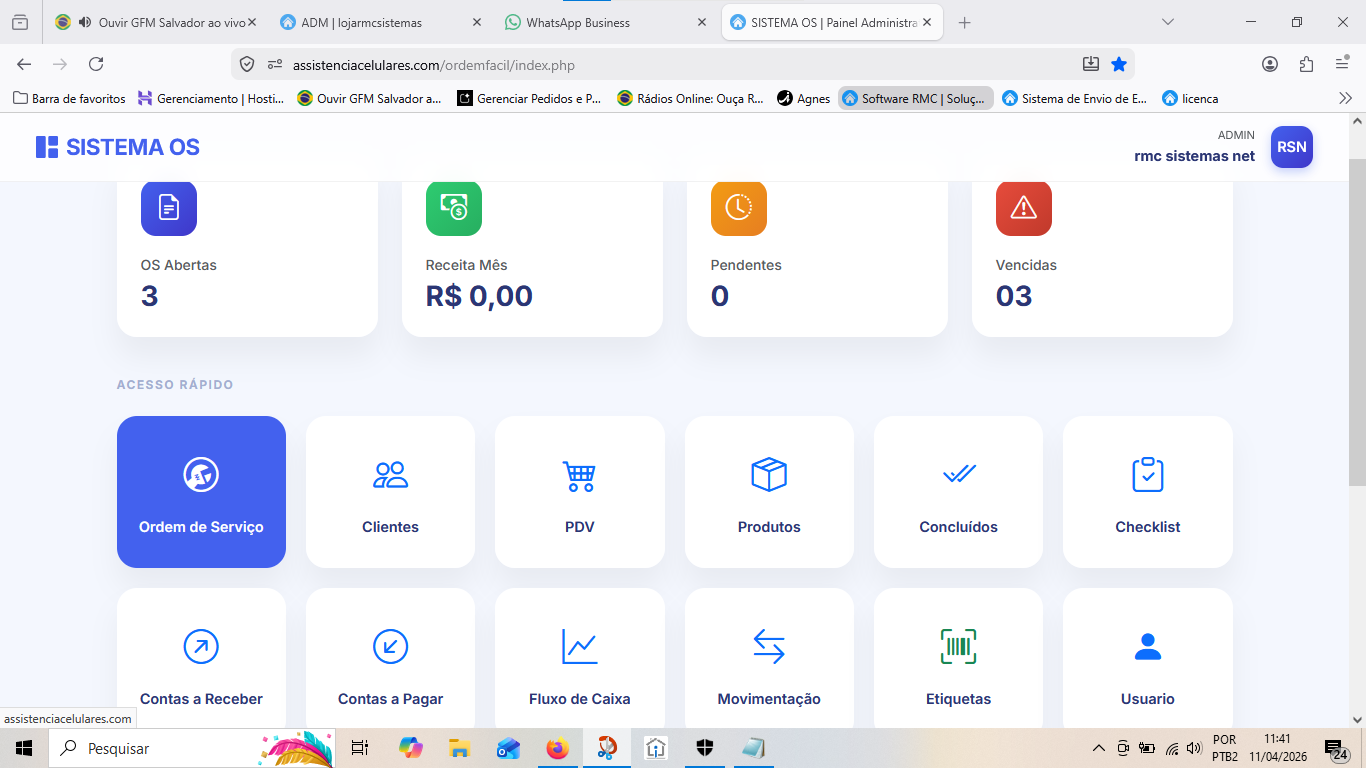Click the rmc sistemas net username

(x=1194, y=156)
